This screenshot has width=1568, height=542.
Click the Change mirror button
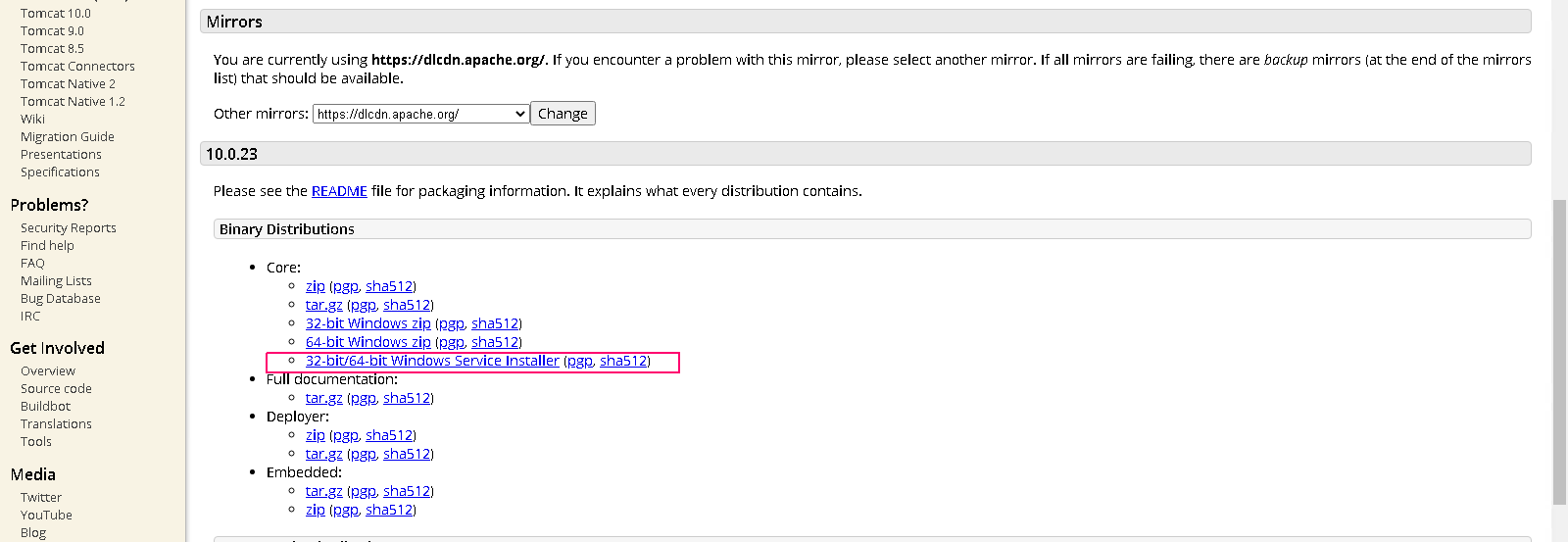point(563,114)
